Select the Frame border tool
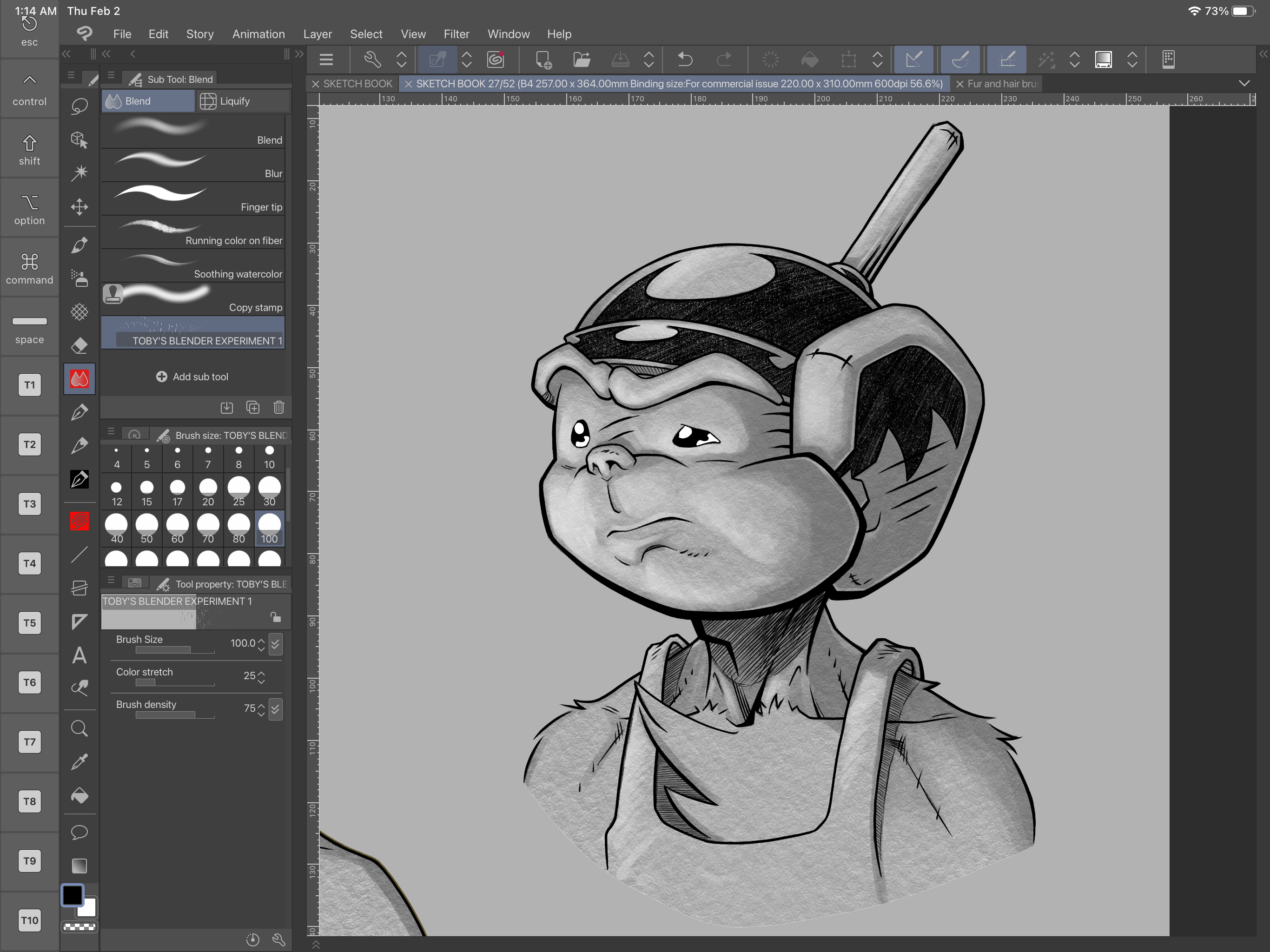 point(79,588)
